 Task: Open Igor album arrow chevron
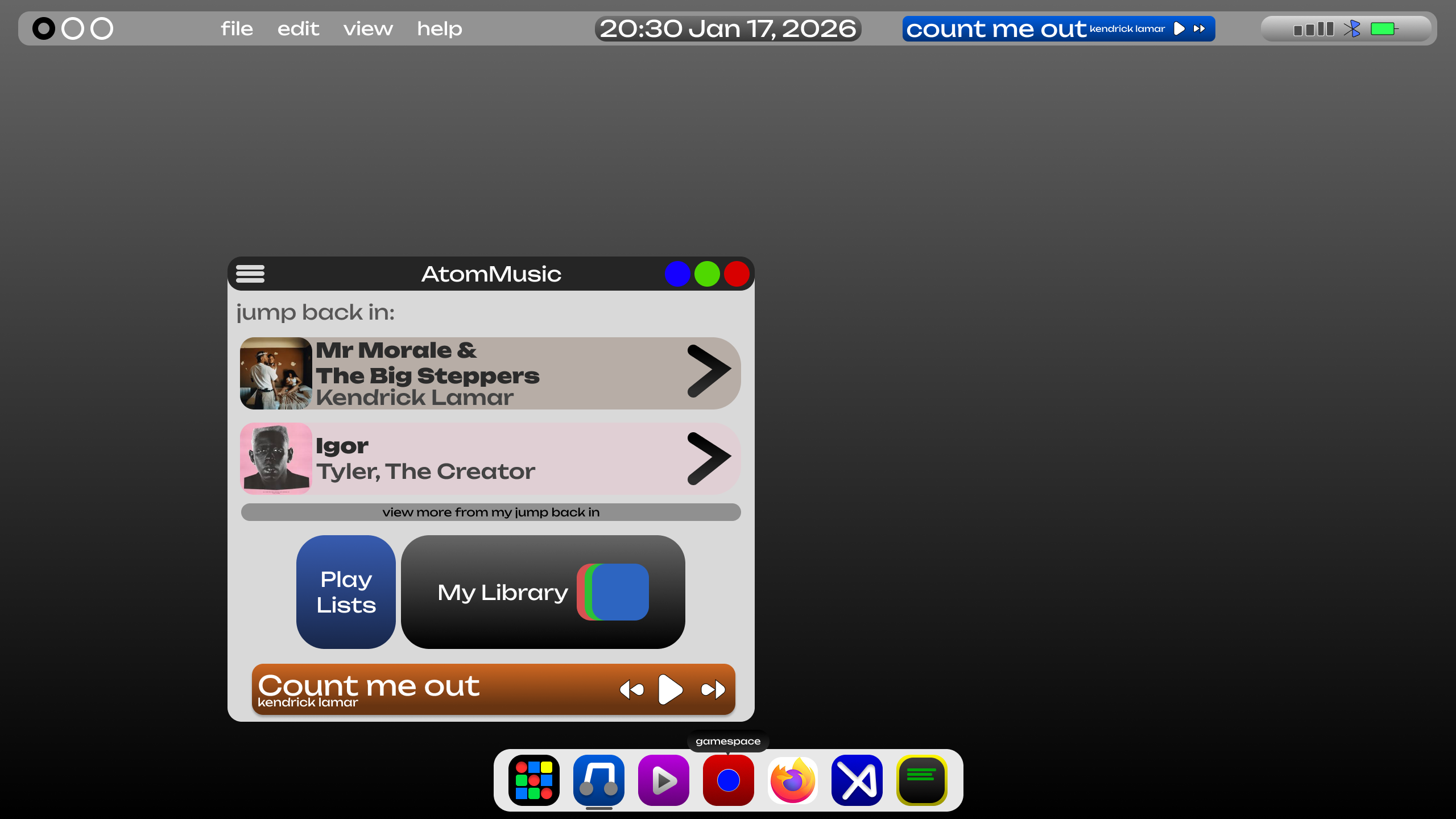709,459
